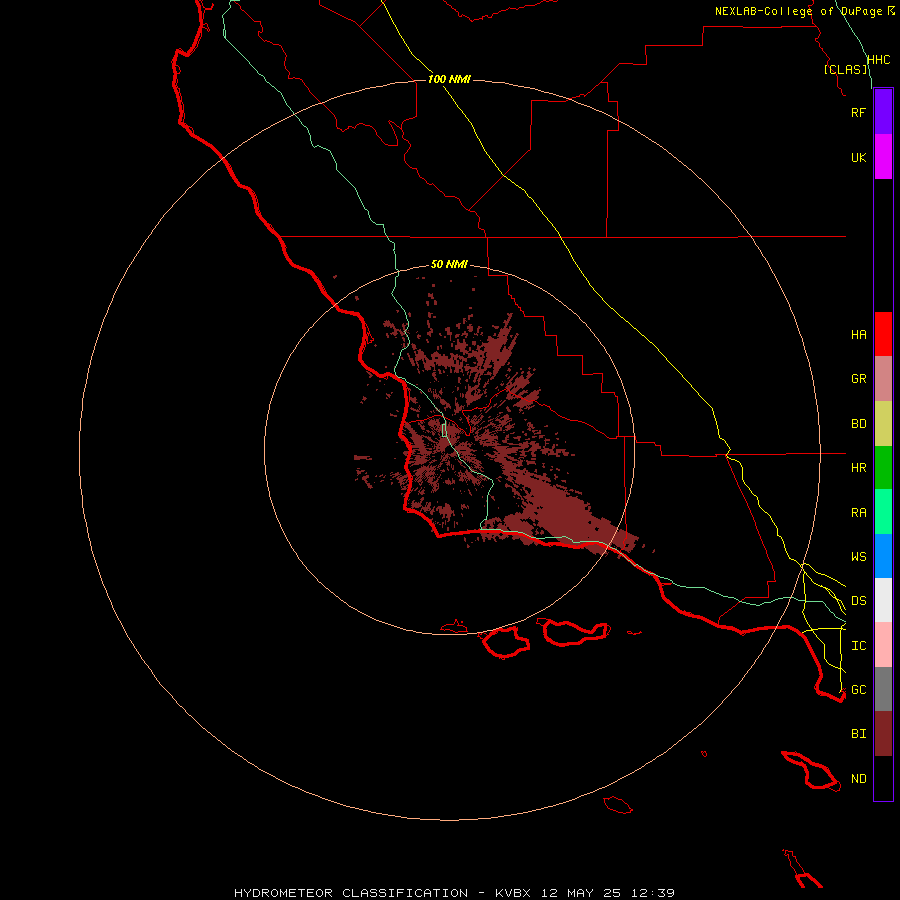Viewport: 900px width, 900px height.
Task: Click the WS blue legend swatch
Action: tap(883, 556)
